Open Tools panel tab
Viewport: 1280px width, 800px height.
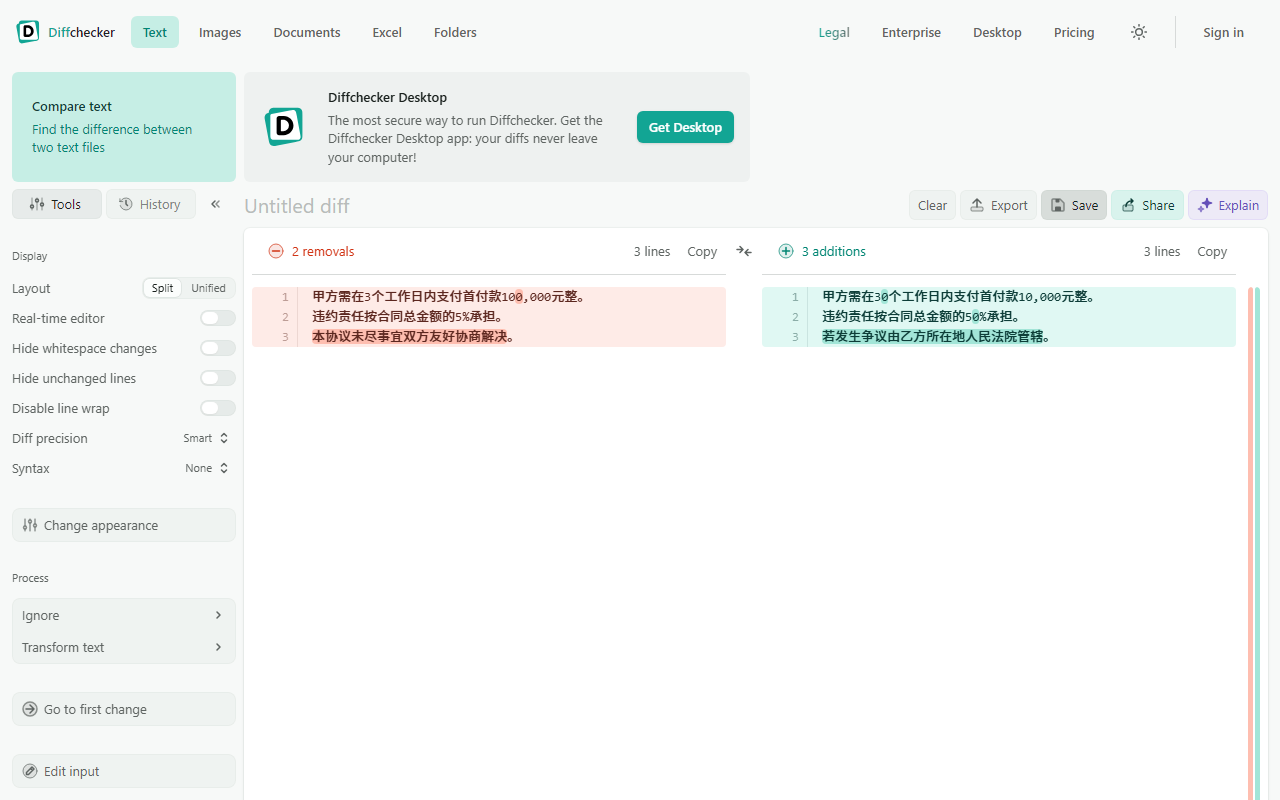(57, 204)
